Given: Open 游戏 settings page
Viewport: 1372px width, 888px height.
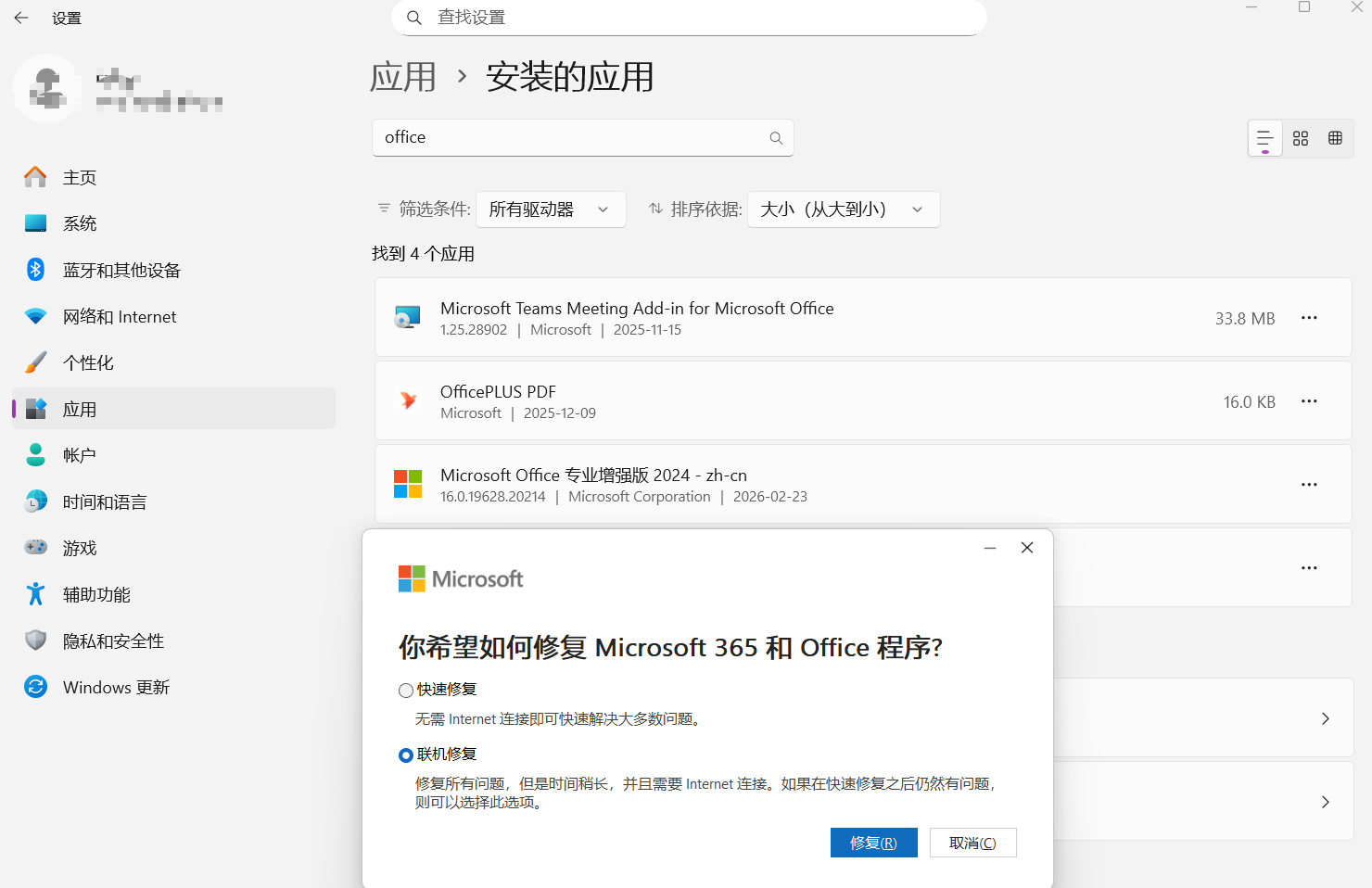Looking at the screenshot, I should pyautogui.click(x=173, y=548).
